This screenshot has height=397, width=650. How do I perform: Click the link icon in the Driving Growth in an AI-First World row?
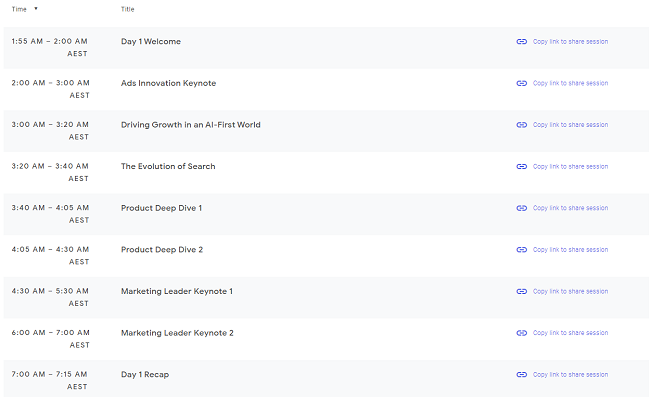point(521,125)
